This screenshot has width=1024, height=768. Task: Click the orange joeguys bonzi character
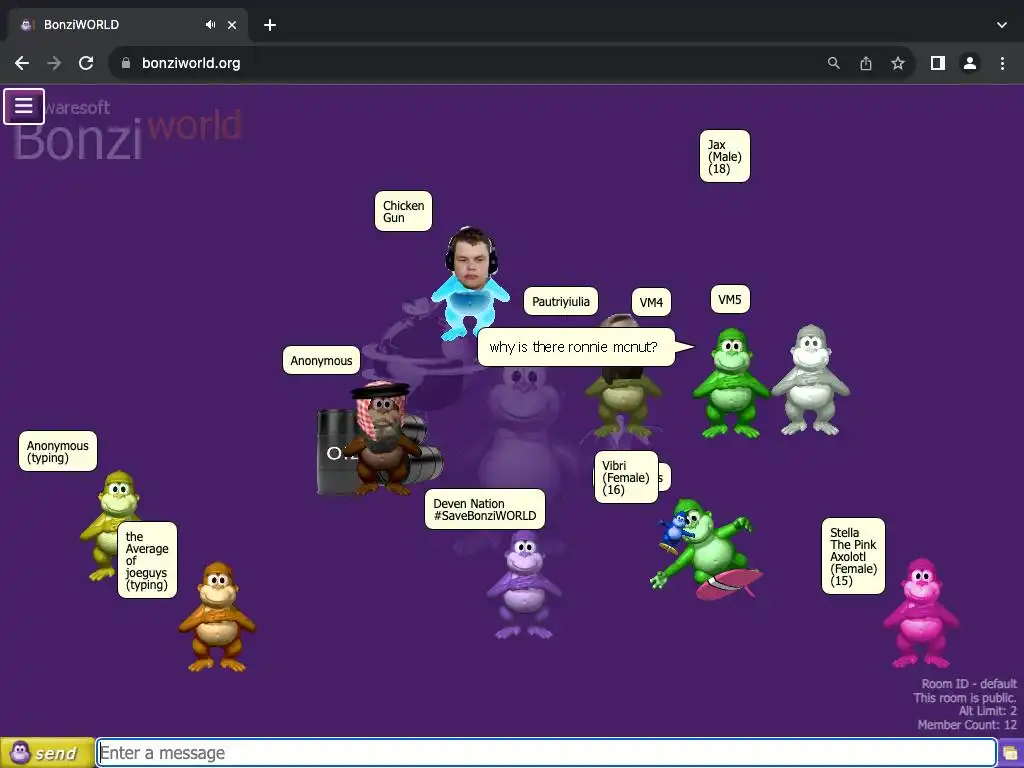pos(217,617)
